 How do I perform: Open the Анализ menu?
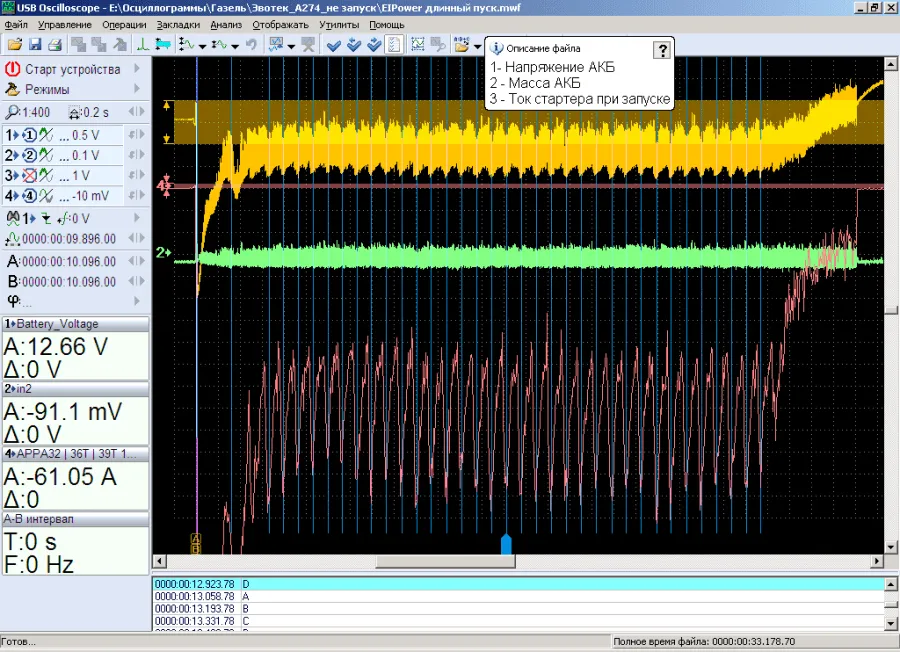click(226, 25)
